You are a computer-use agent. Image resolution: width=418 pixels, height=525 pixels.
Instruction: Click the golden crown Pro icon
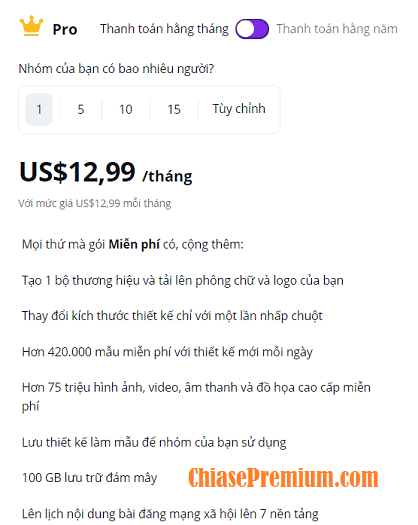pyautogui.click(x=31, y=26)
